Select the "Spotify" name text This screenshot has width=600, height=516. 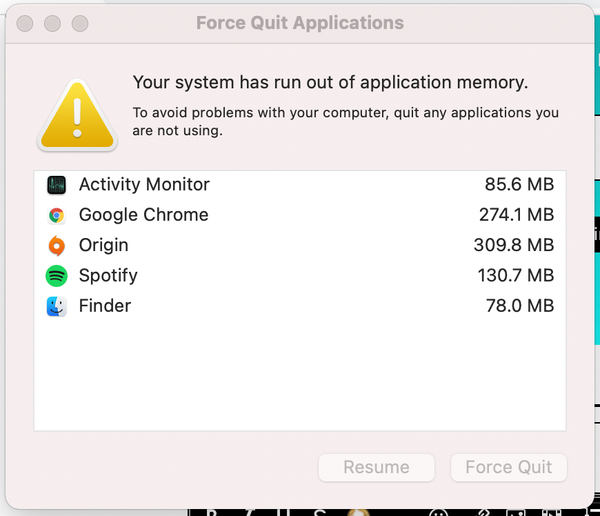[108, 276]
